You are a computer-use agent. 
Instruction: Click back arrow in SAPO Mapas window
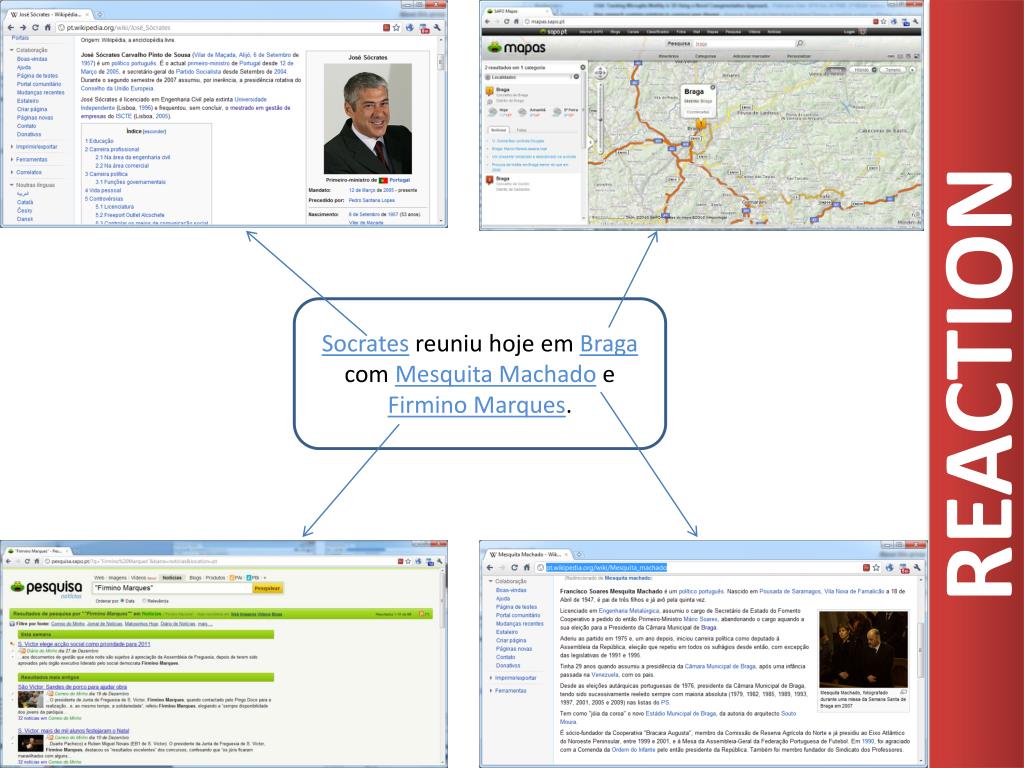click(487, 22)
